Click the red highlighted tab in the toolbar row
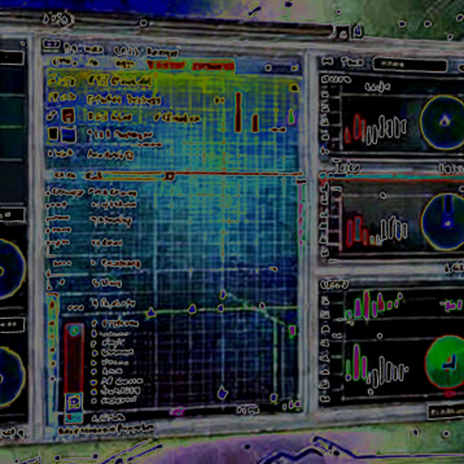Screen dimensions: 464x464 click(166, 65)
